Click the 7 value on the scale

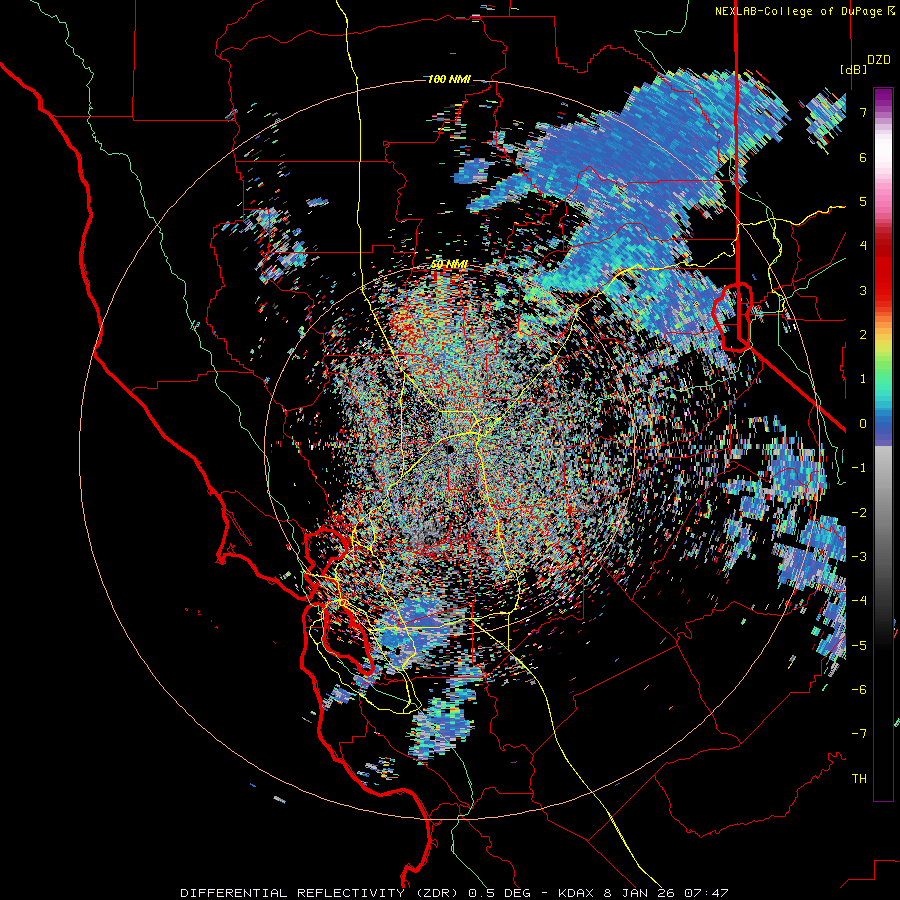tap(863, 112)
